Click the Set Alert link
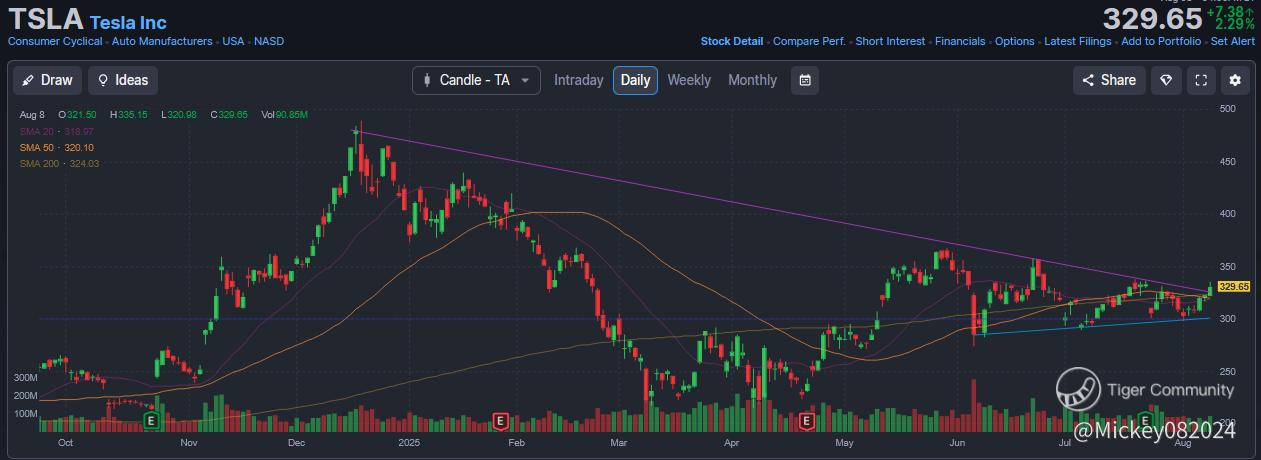The height and width of the screenshot is (460, 1261). 1232,41
